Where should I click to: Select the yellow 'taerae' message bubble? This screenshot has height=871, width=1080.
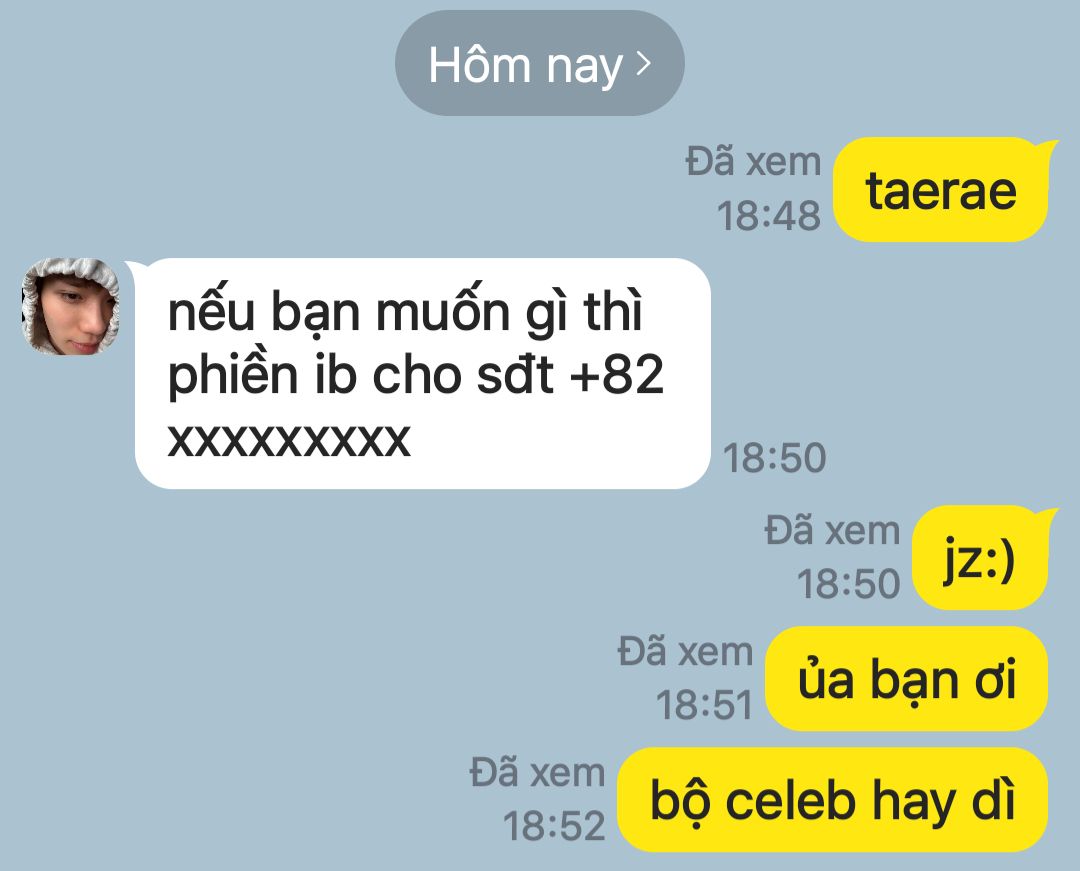(942, 190)
